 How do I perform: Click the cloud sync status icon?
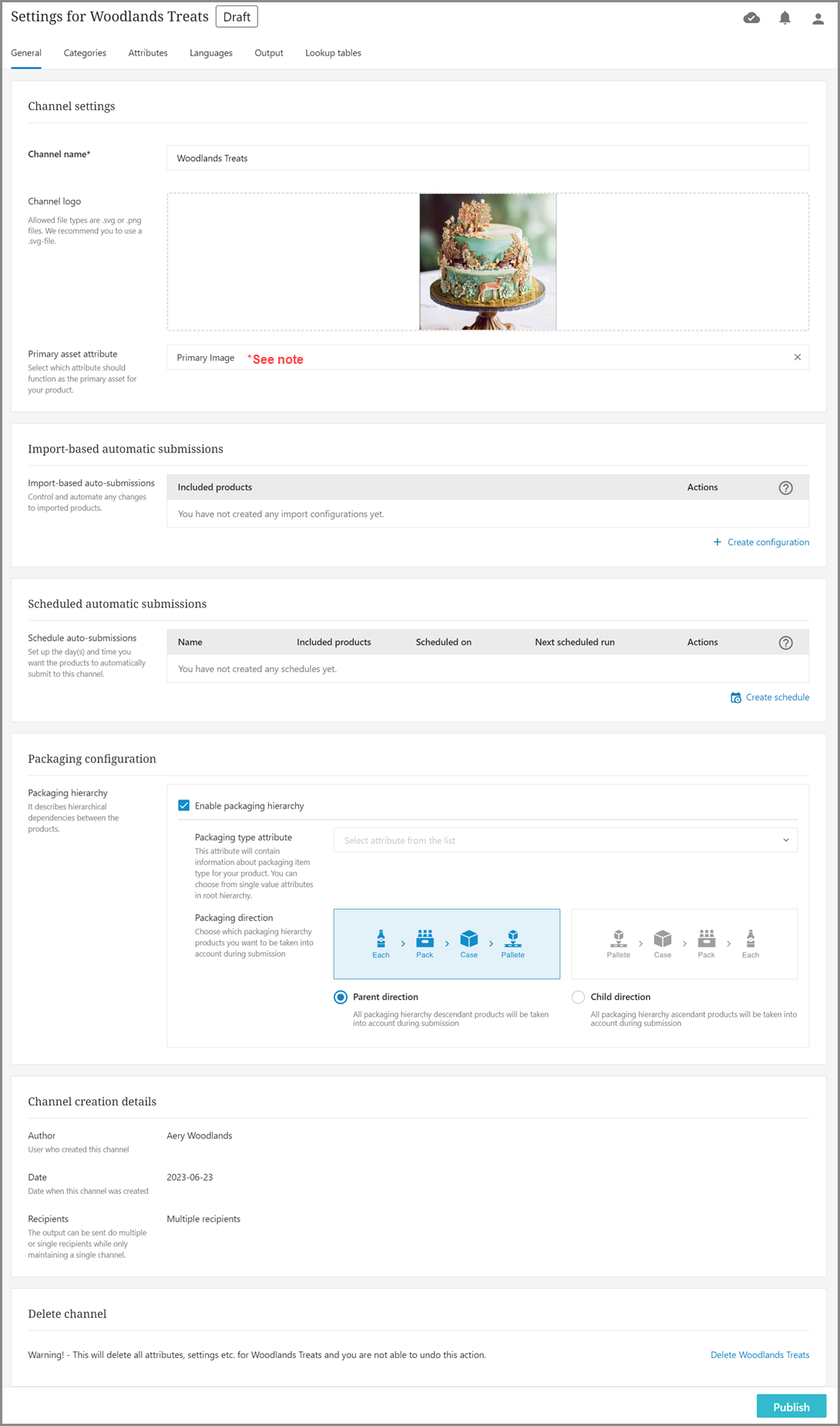(x=751, y=18)
